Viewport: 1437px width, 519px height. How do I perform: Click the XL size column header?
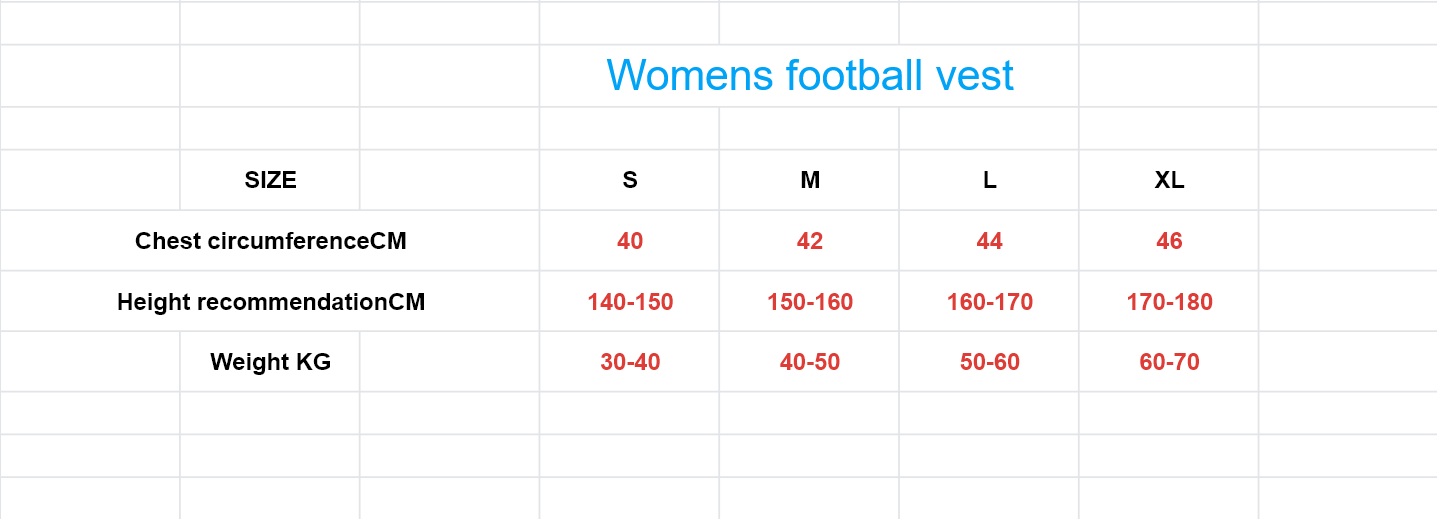point(1169,181)
